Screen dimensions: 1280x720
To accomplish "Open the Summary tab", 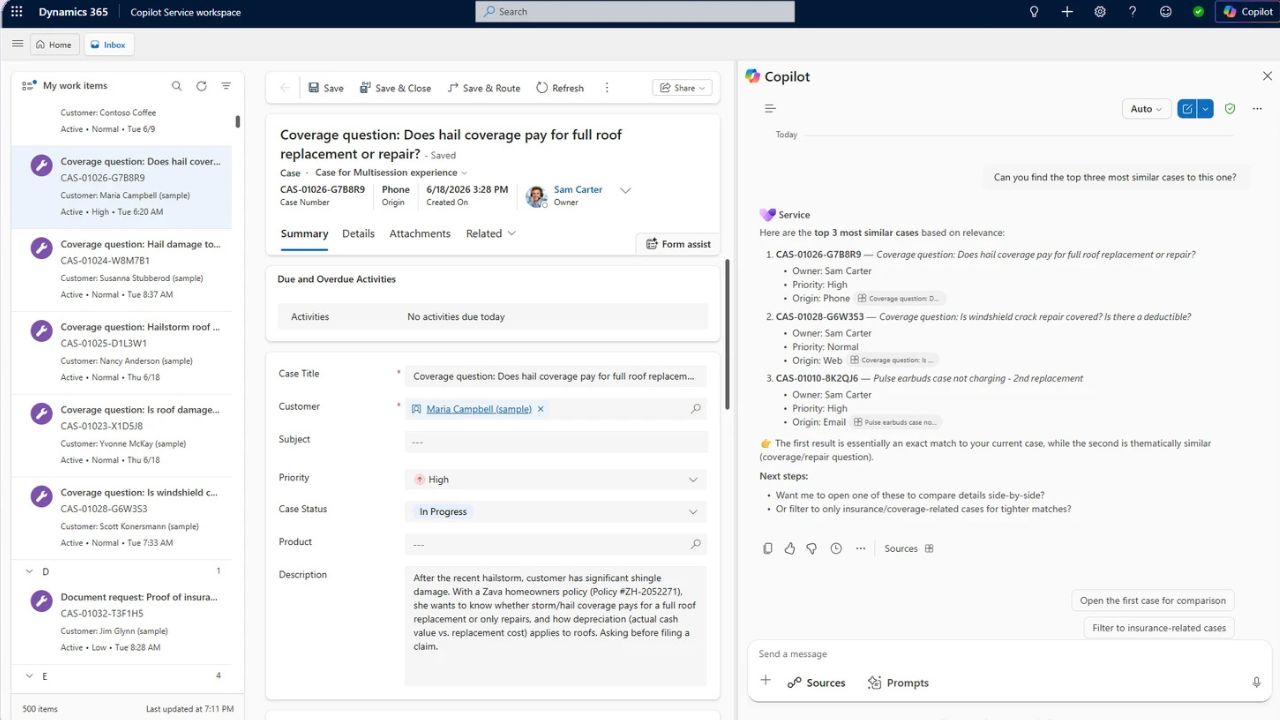I will click(x=304, y=234).
